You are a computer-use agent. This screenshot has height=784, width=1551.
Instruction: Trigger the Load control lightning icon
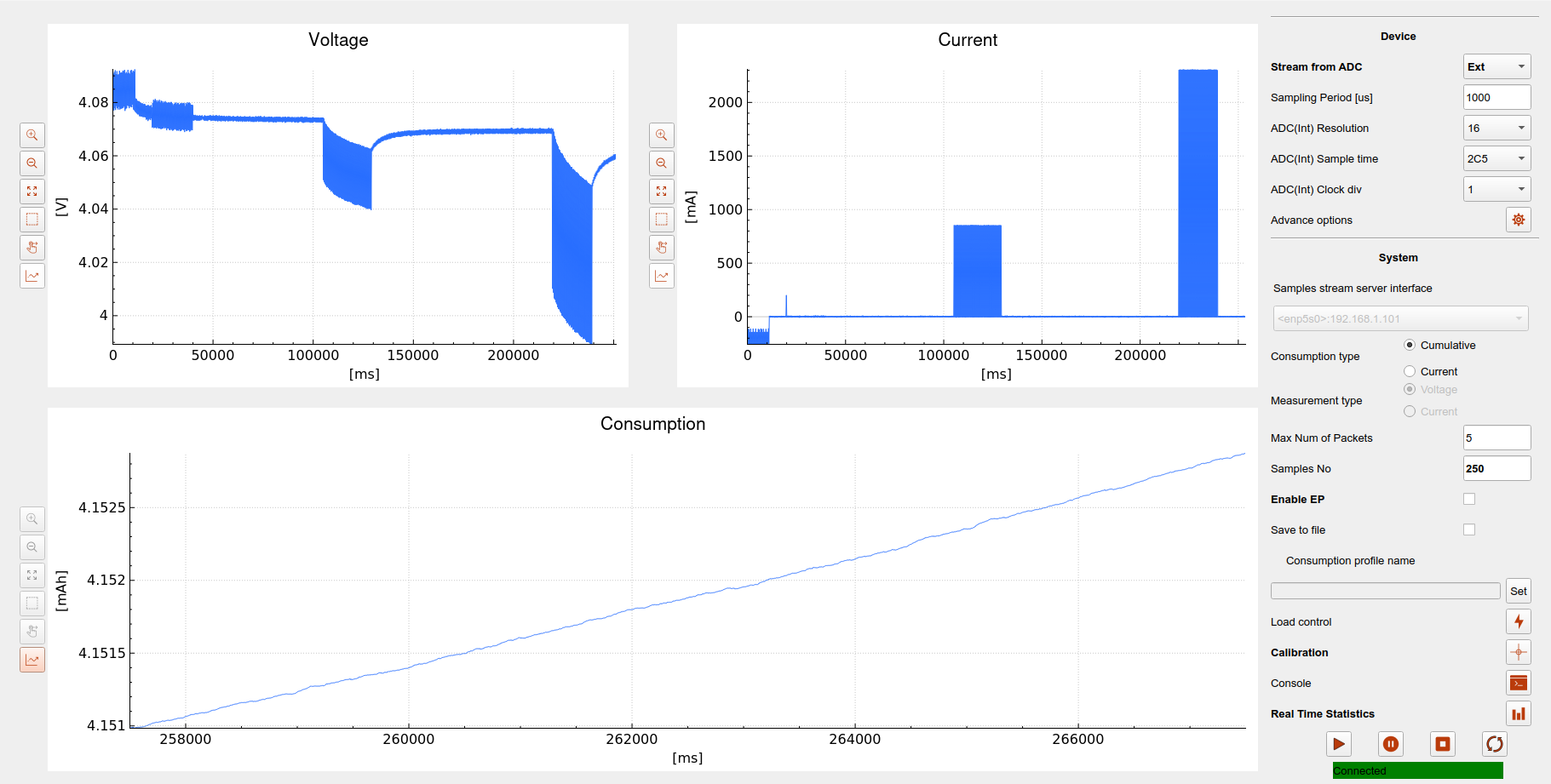click(1519, 621)
